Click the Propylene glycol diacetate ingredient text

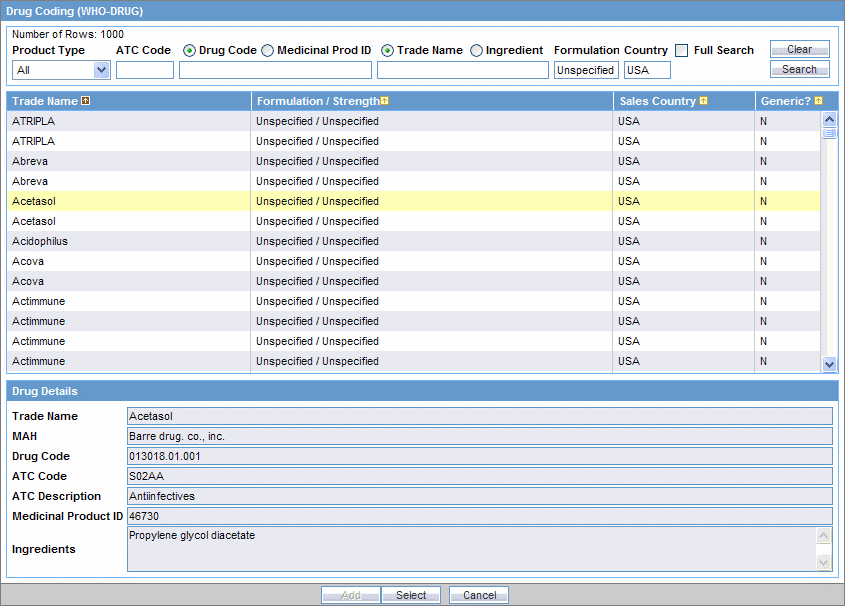(192, 535)
